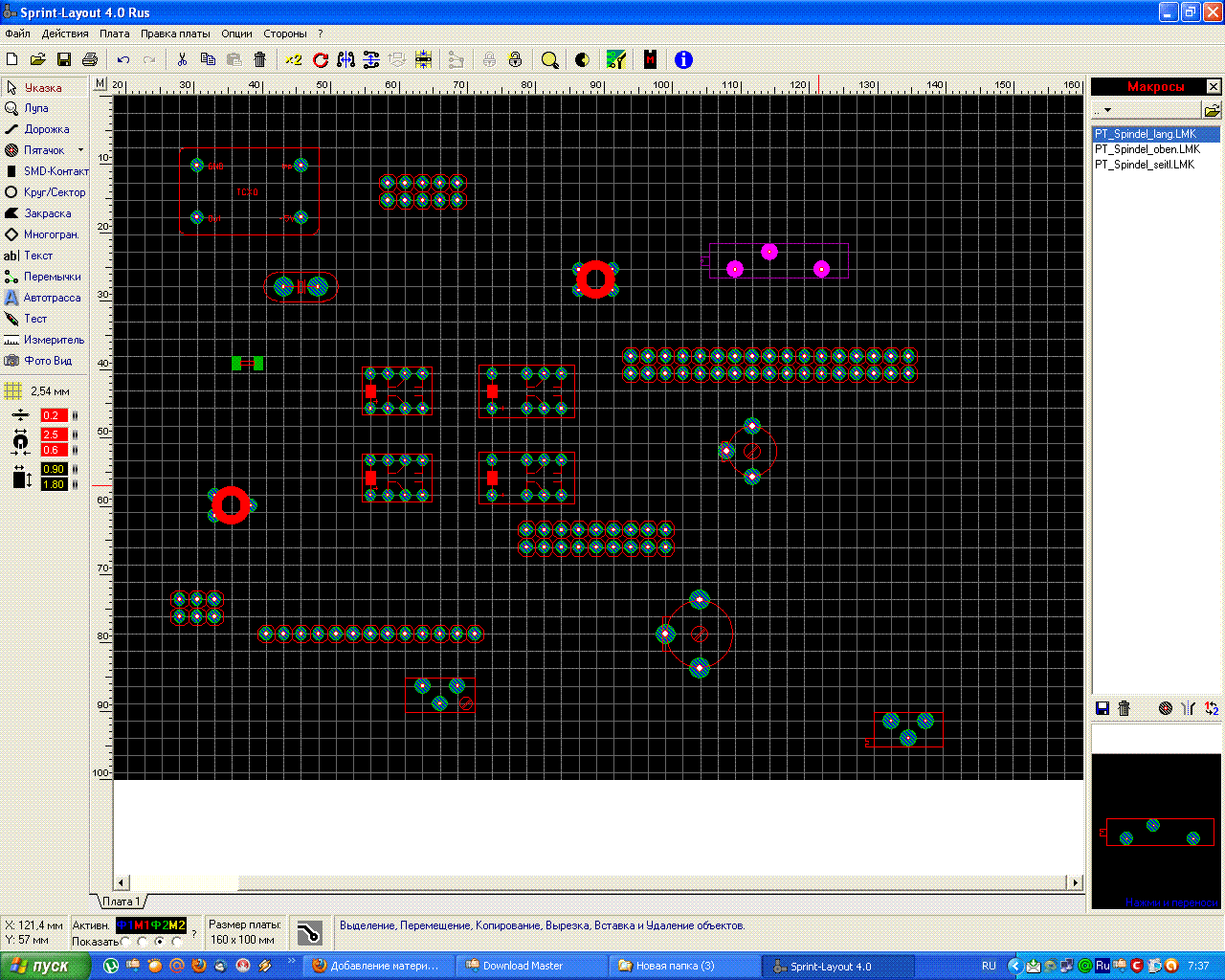This screenshot has width=1225, height=980.
Task: Select PT_Spindel_oben.LMK macro
Action: [x=1147, y=149]
